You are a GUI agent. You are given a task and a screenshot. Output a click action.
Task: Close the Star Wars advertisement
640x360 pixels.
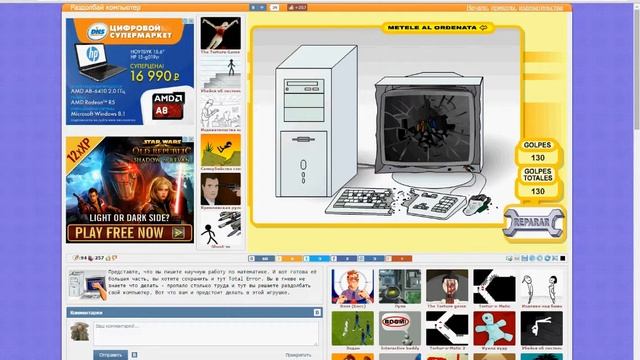(191, 139)
